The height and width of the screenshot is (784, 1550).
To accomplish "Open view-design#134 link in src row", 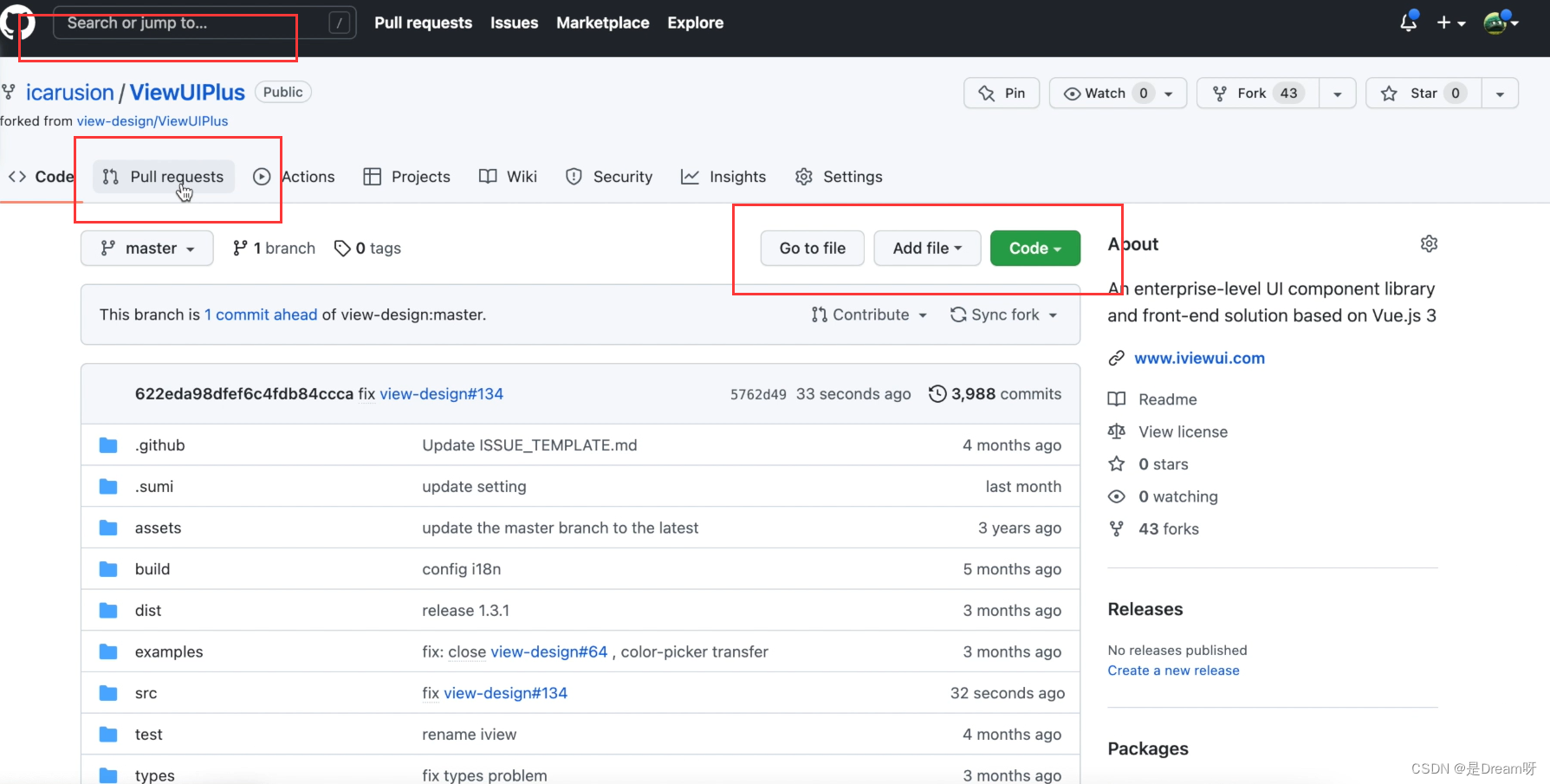I will pyautogui.click(x=506, y=693).
